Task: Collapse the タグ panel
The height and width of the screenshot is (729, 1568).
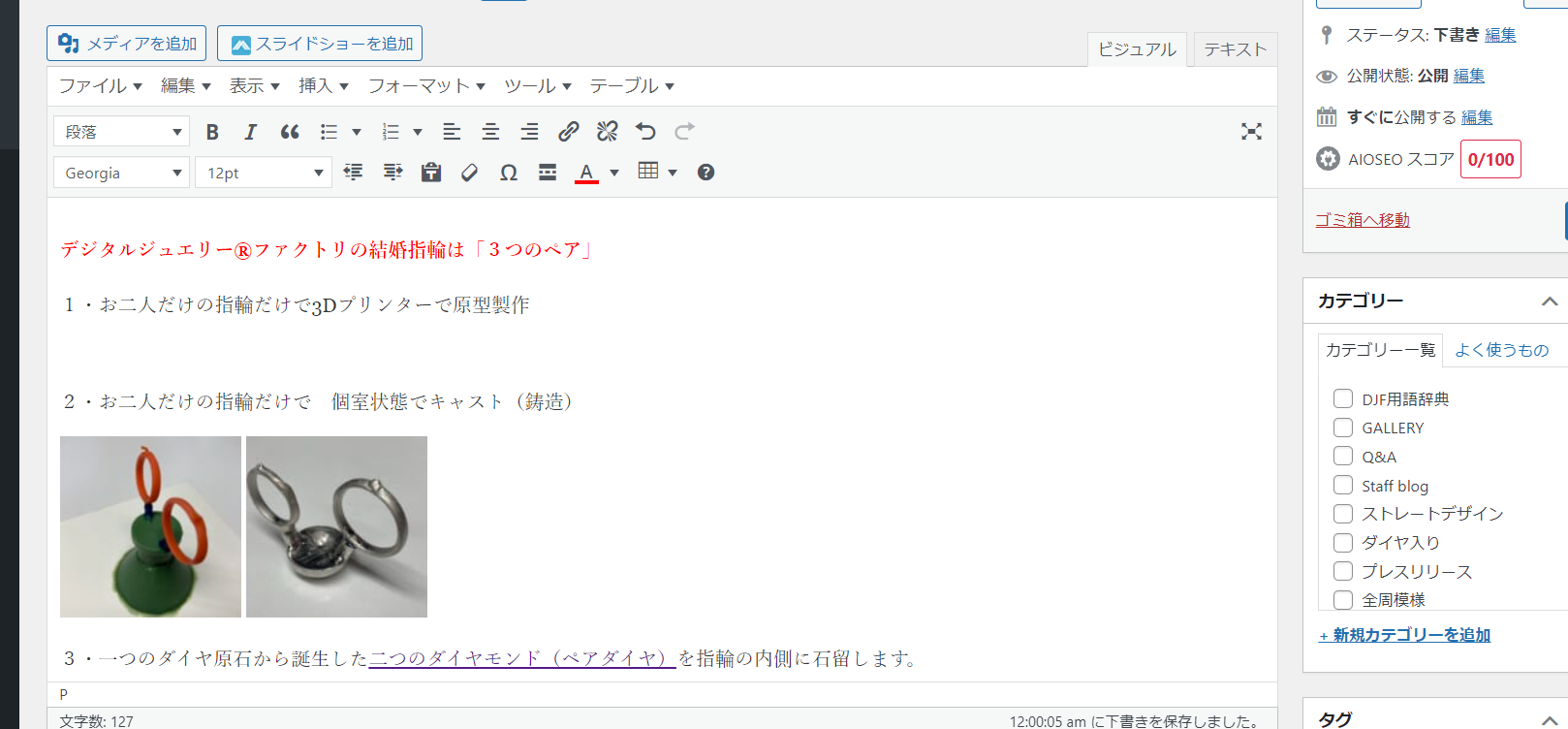Action: (x=1550, y=719)
